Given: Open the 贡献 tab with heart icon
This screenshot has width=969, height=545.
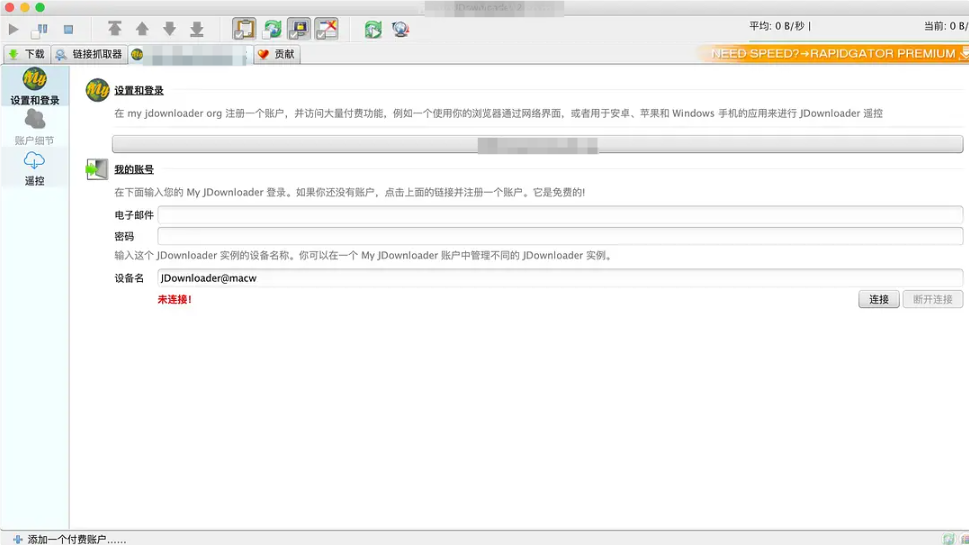Looking at the screenshot, I should point(277,54).
